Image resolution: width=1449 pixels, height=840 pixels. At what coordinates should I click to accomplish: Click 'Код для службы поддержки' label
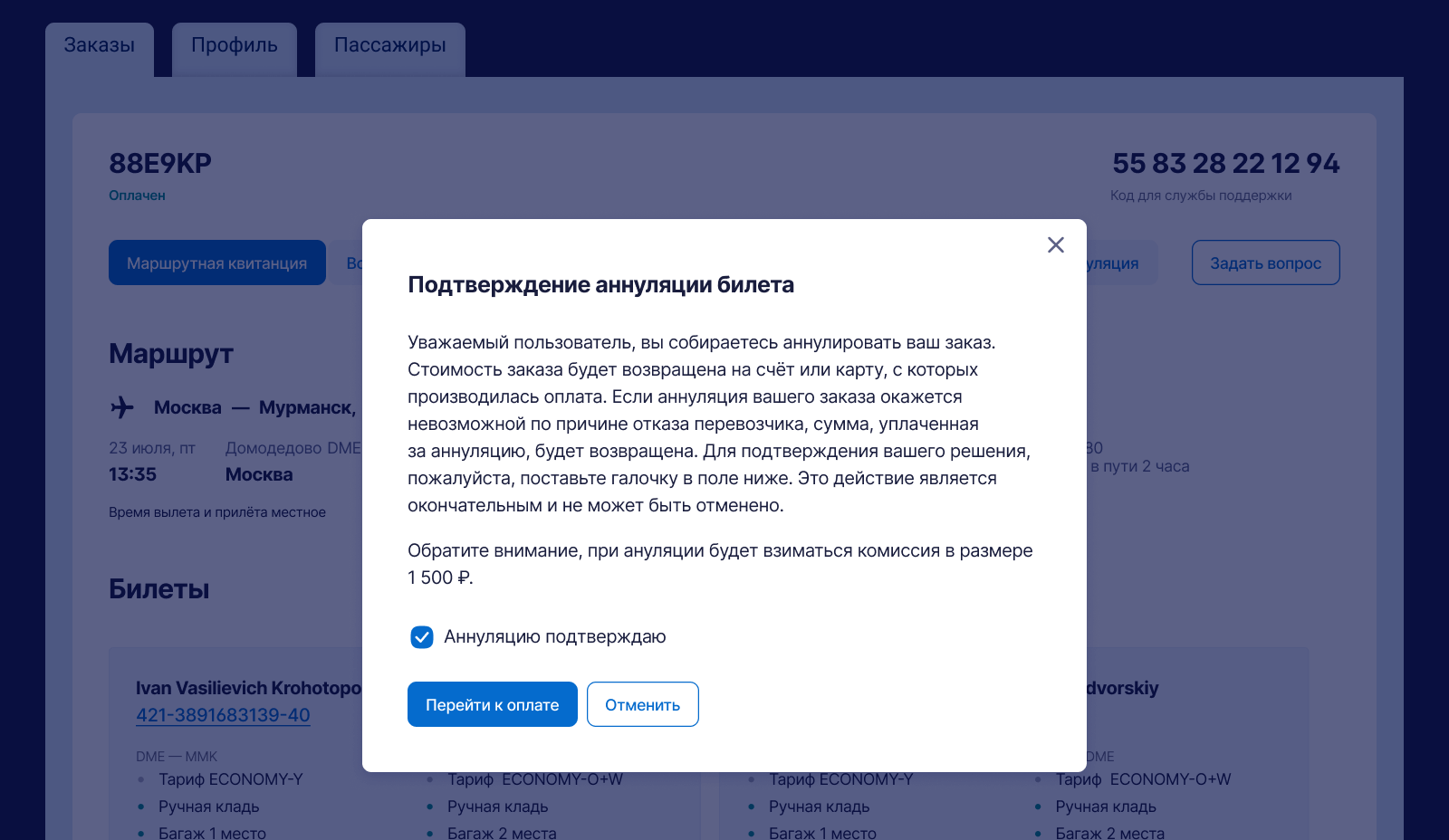1201,196
